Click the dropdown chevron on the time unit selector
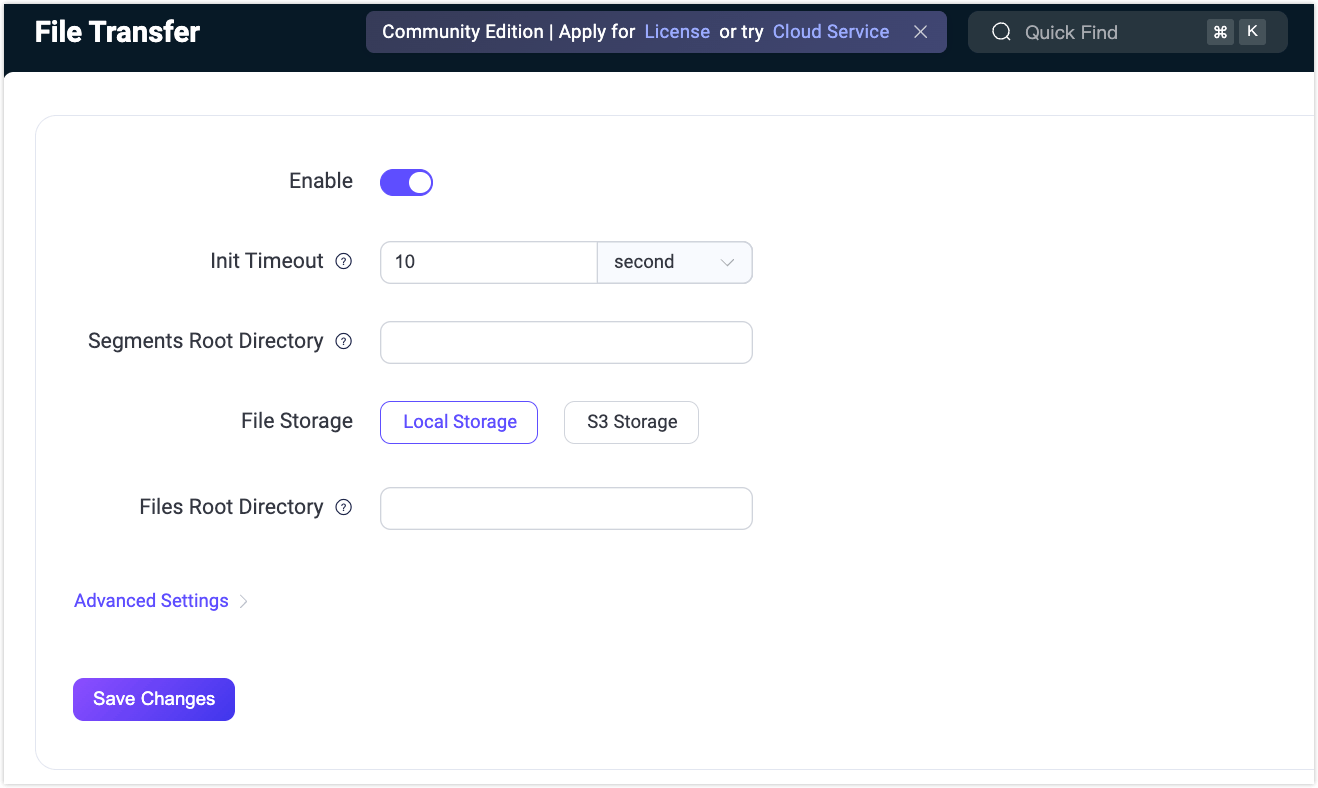1318x788 pixels. click(727, 262)
